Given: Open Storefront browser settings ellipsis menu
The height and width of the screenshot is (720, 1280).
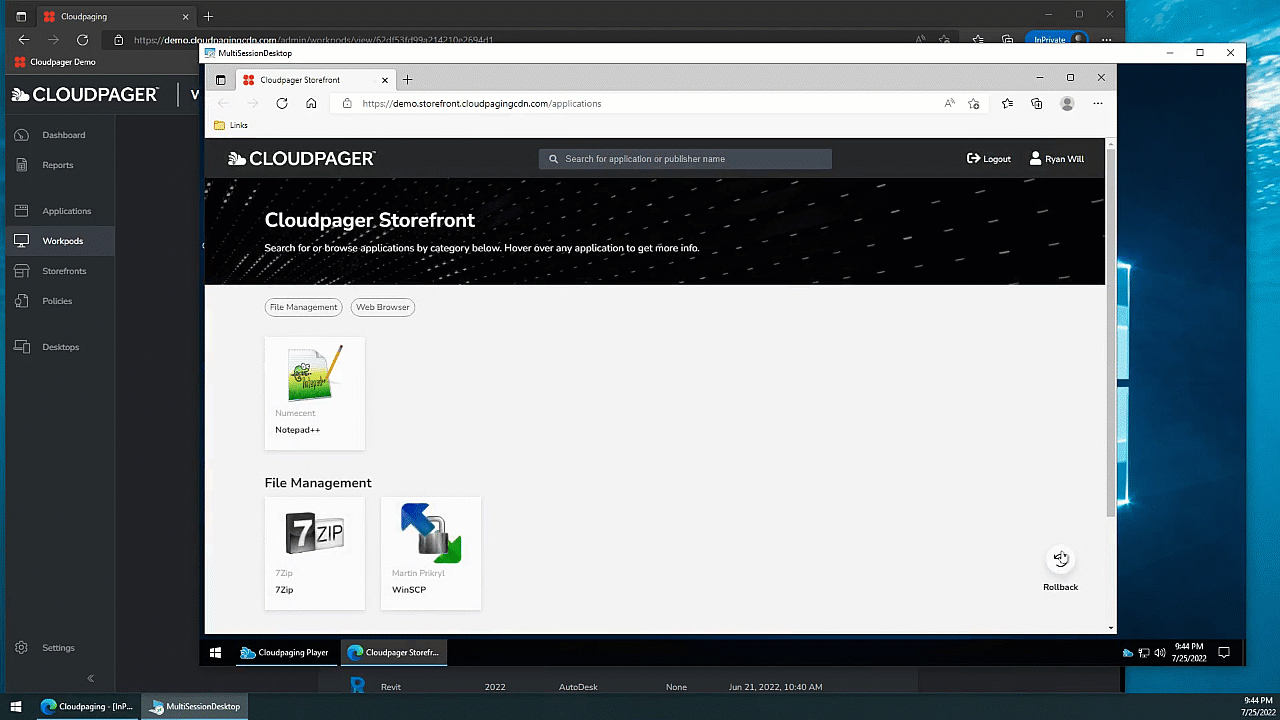Looking at the screenshot, I should [x=1098, y=103].
